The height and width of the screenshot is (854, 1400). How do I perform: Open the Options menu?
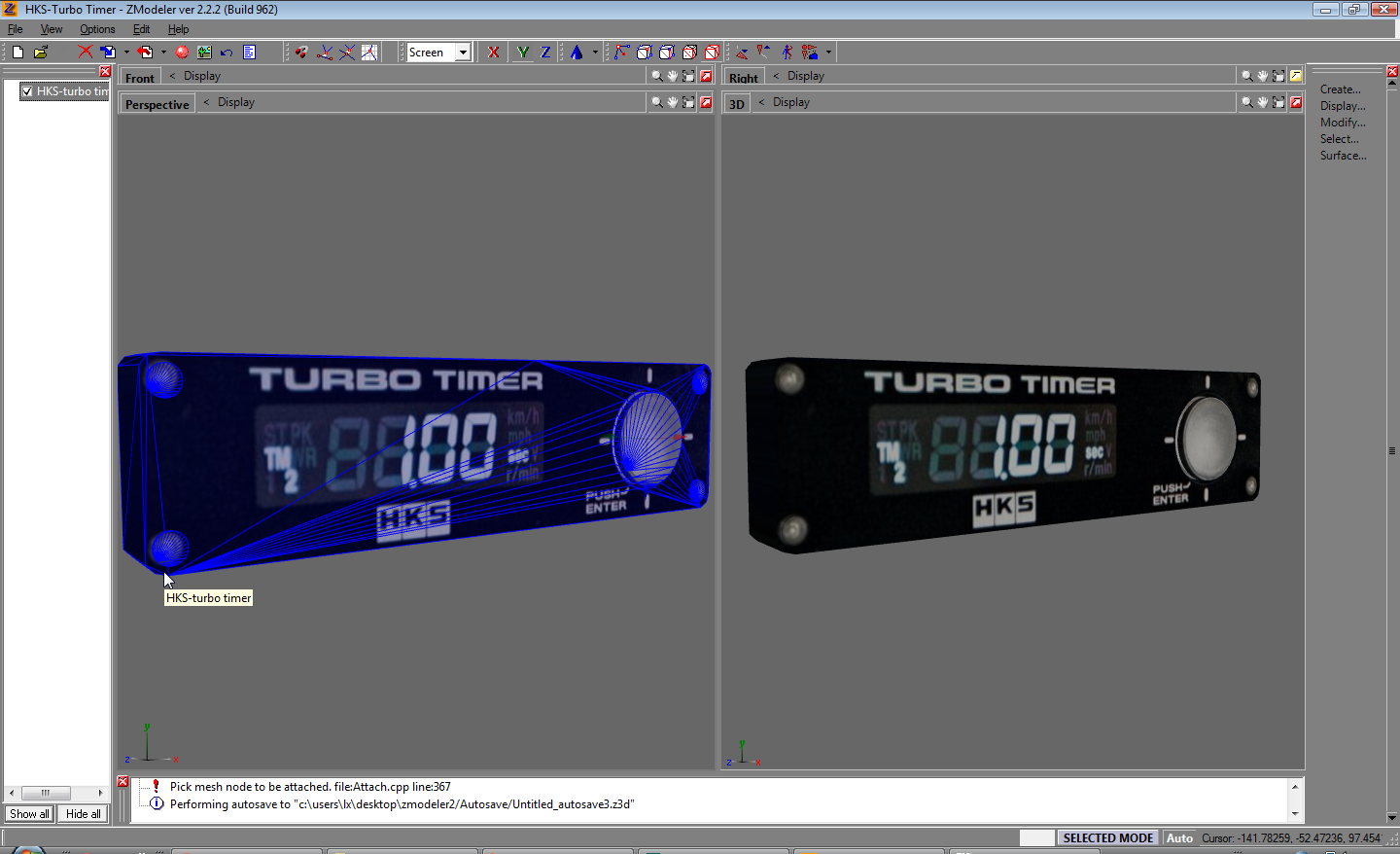pos(97,29)
